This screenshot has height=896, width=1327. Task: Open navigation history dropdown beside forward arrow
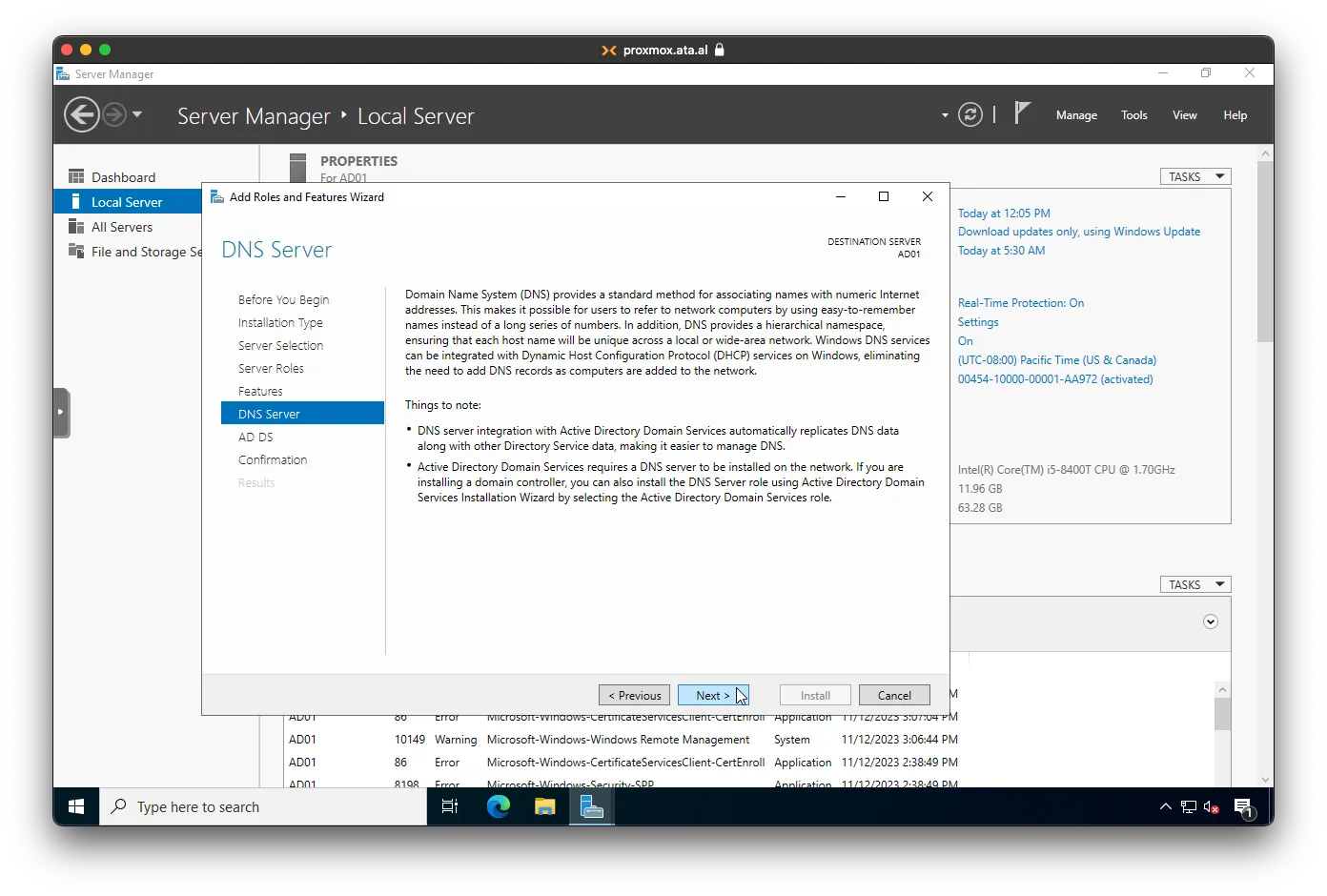[x=137, y=114]
